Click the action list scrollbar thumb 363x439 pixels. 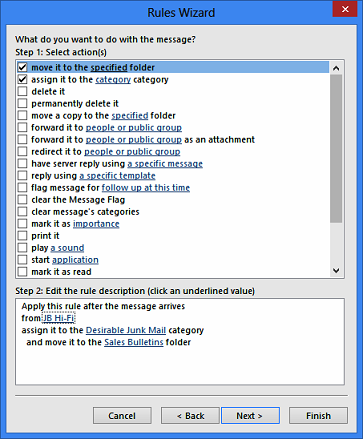tap(336, 149)
